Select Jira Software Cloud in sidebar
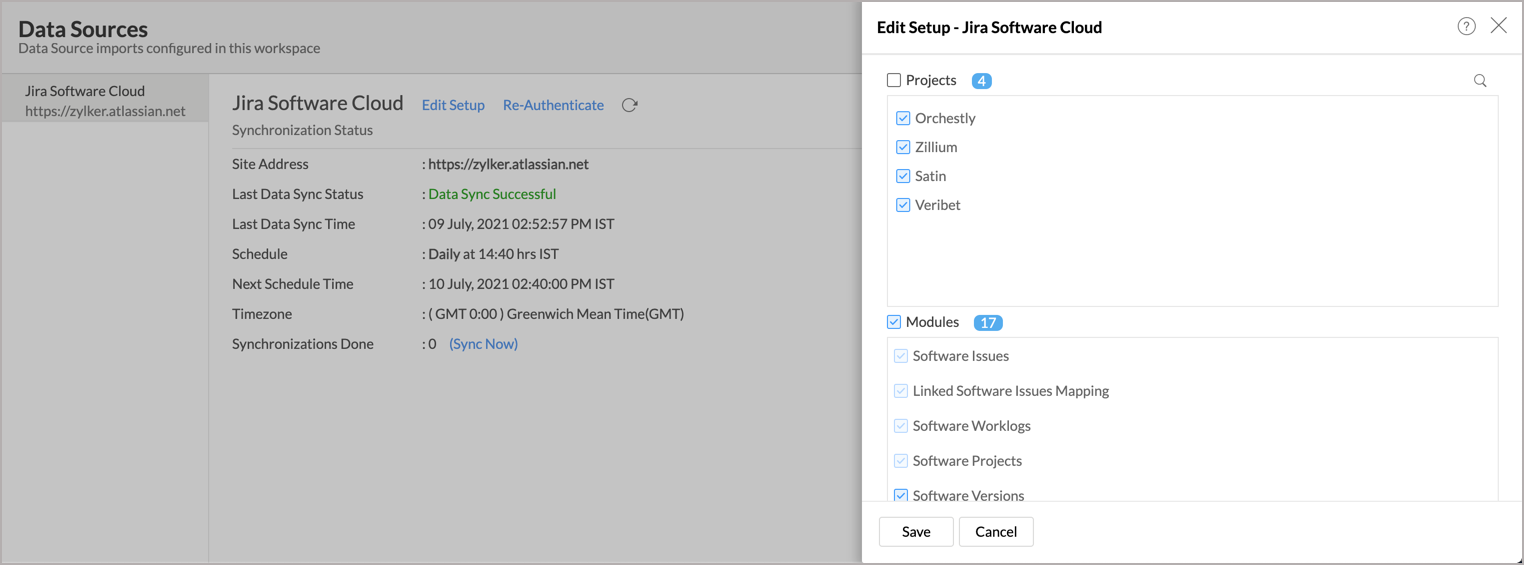Image resolution: width=1524 pixels, height=565 pixels. pos(105,100)
